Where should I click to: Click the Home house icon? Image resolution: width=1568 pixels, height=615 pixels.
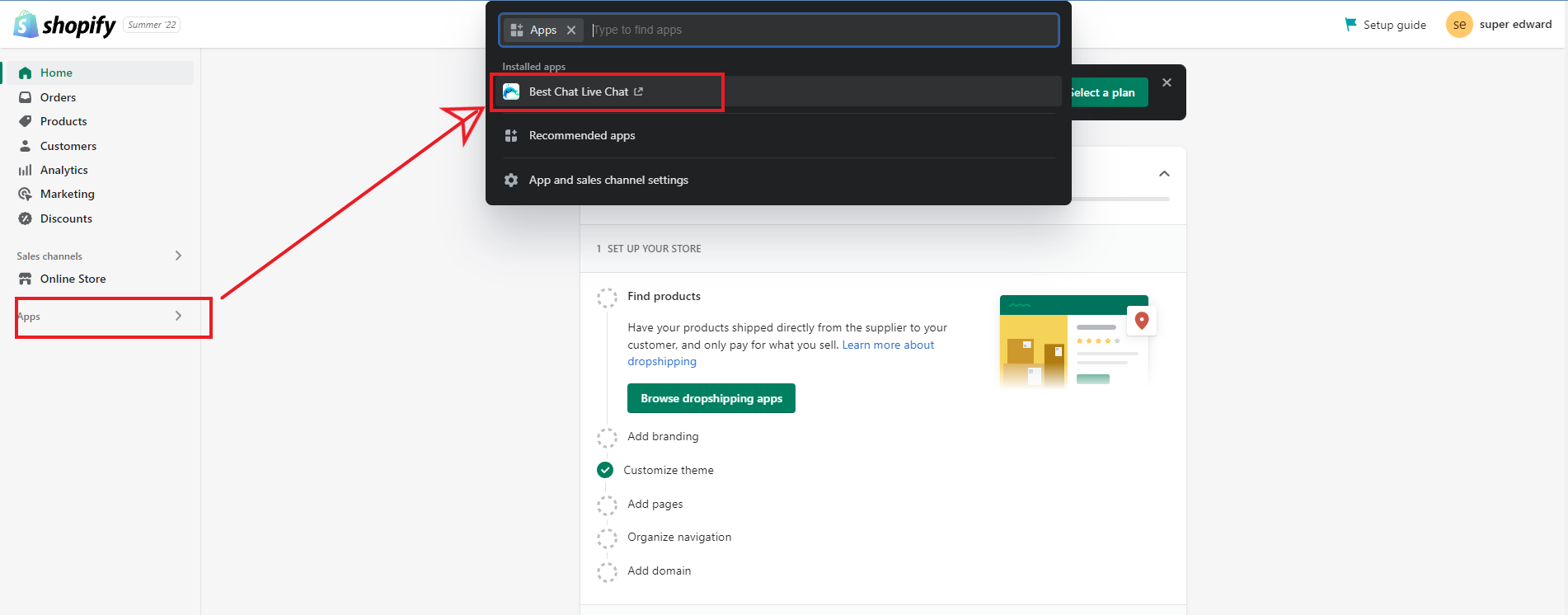[26, 73]
